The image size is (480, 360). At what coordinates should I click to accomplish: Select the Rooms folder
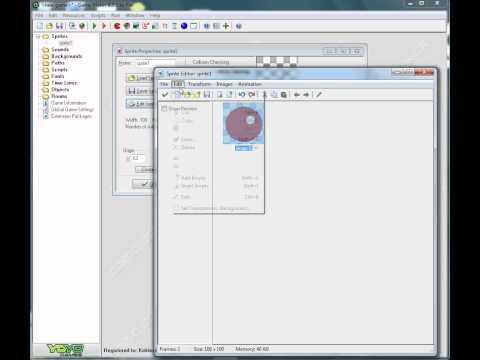point(59,96)
